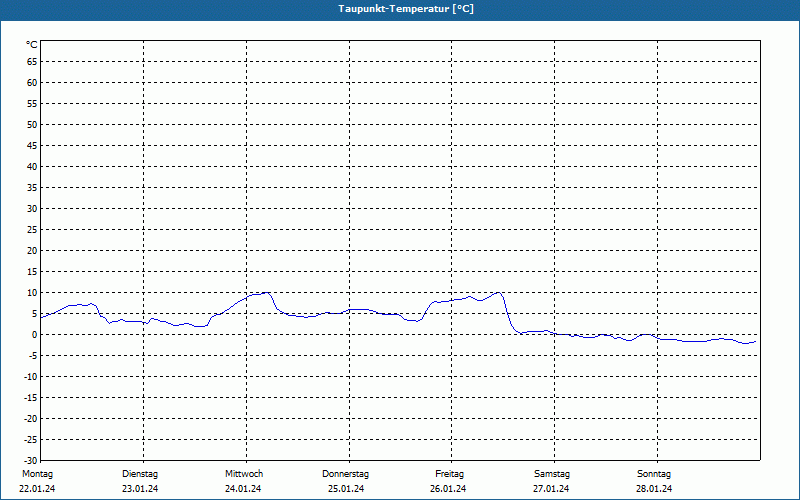The image size is (800, 500).
Task: Click the date 26.01.24
Action: point(448,489)
